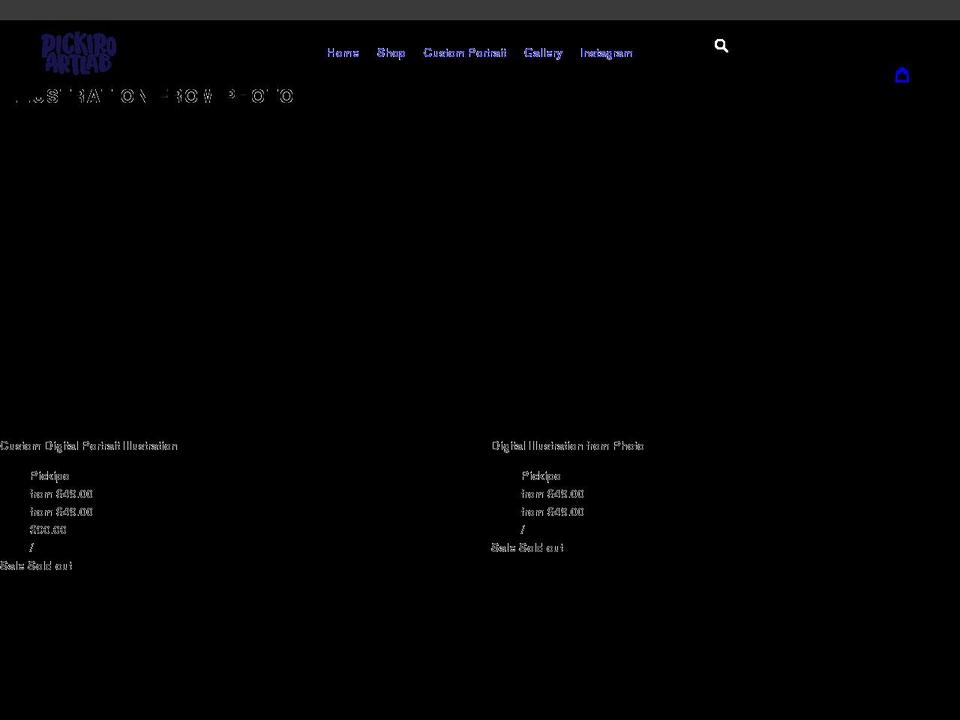Click the Pickiro Artlab logo to return home
Screen dimensions: 960x720
(78, 53)
